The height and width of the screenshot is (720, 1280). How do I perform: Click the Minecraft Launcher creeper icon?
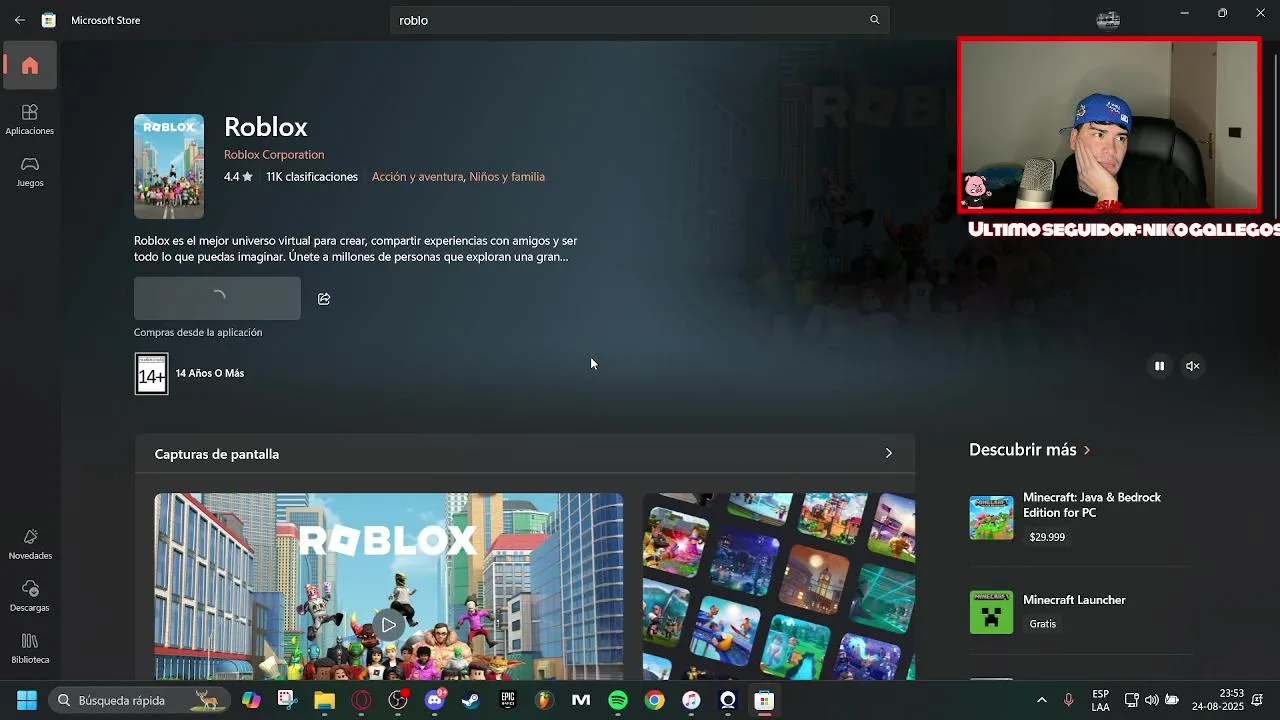click(991, 612)
